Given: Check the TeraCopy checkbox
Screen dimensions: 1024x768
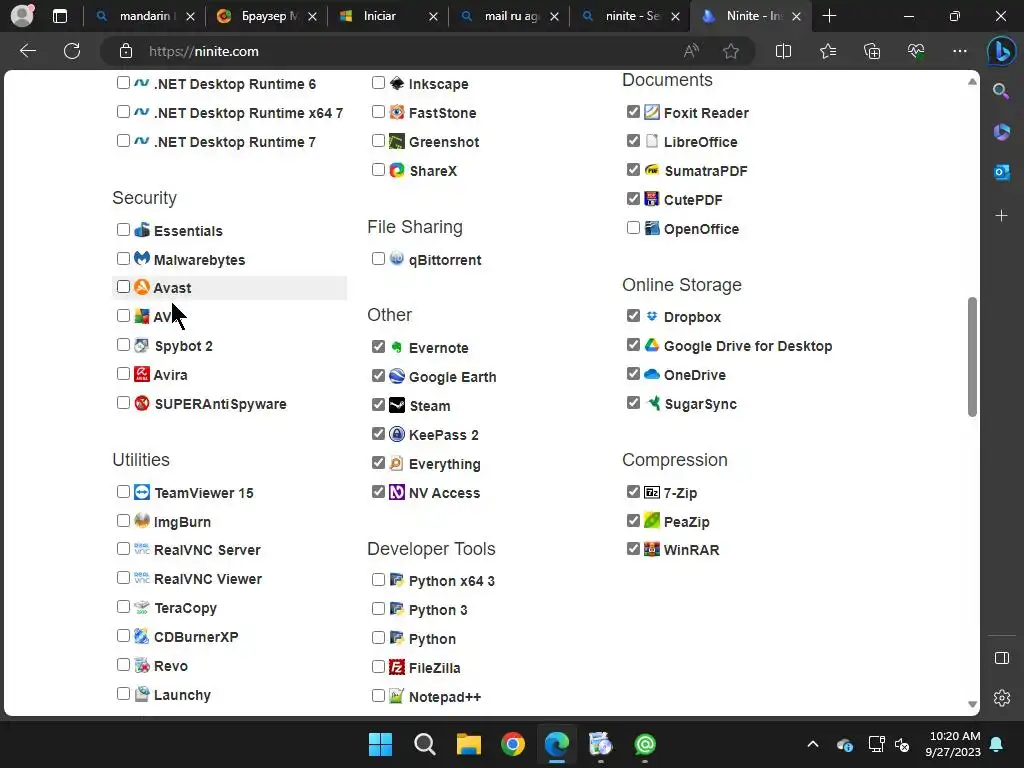Looking at the screenshot, I should coord(123,607).
